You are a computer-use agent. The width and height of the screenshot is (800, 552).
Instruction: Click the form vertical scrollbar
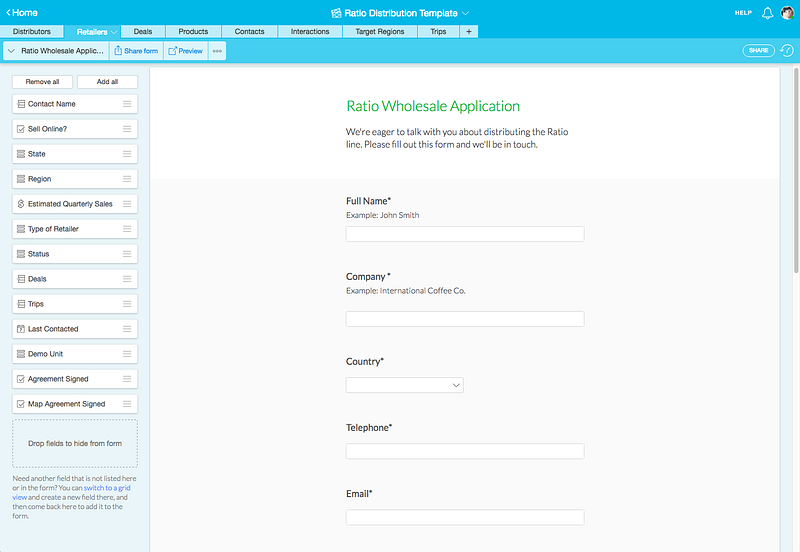pyautogui.click(x=796, y=171)
